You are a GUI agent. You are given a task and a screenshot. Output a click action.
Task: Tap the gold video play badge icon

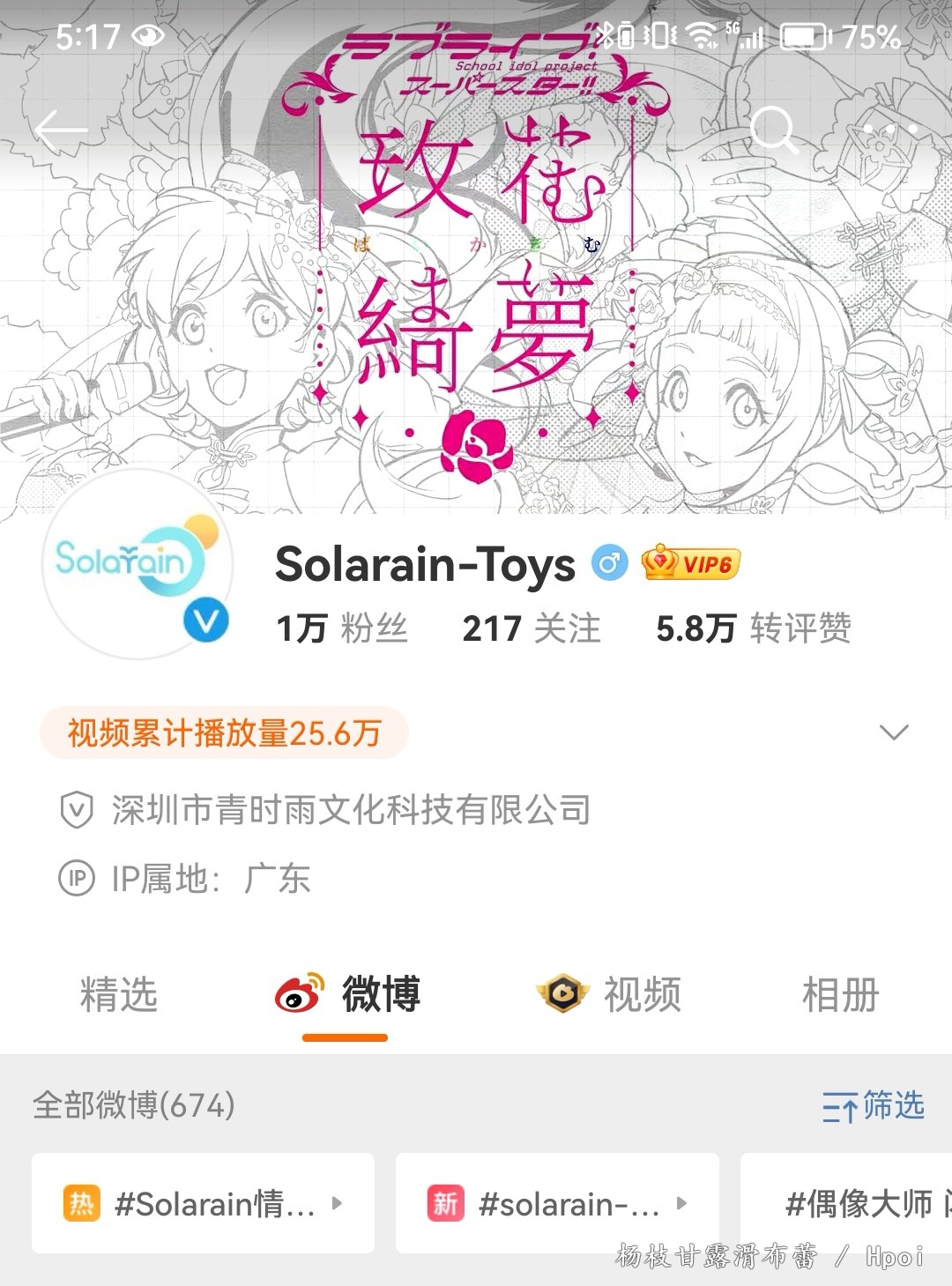click(562, 994)
